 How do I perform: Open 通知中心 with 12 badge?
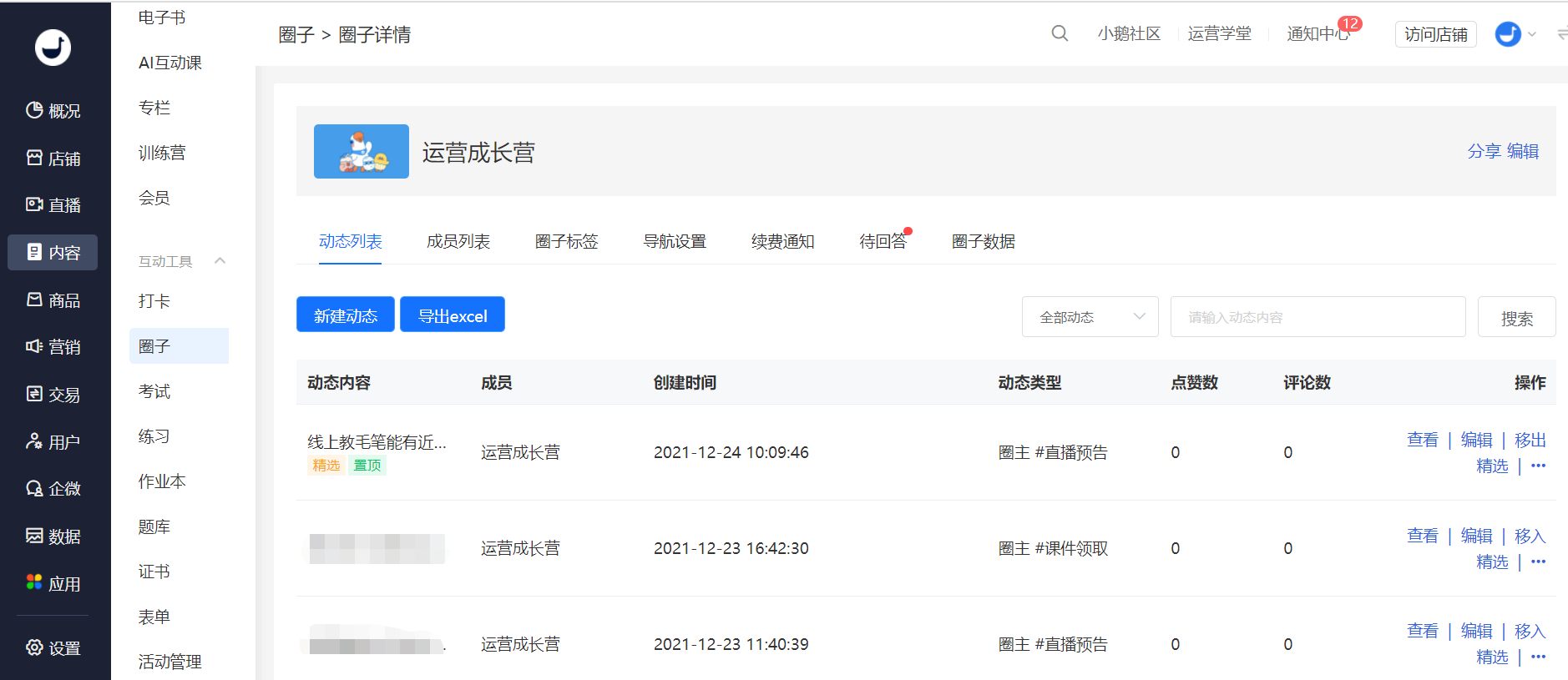(1319, 33)
